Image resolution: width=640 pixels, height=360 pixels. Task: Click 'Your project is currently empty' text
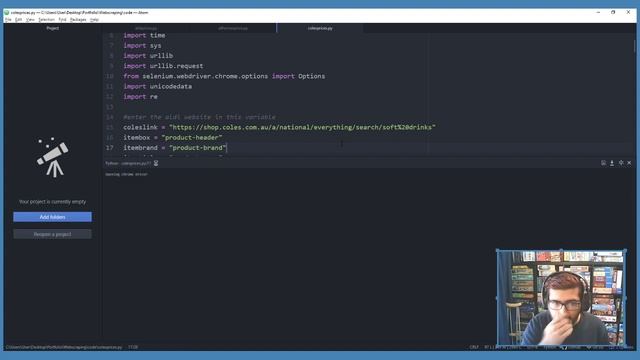point(53,202)
